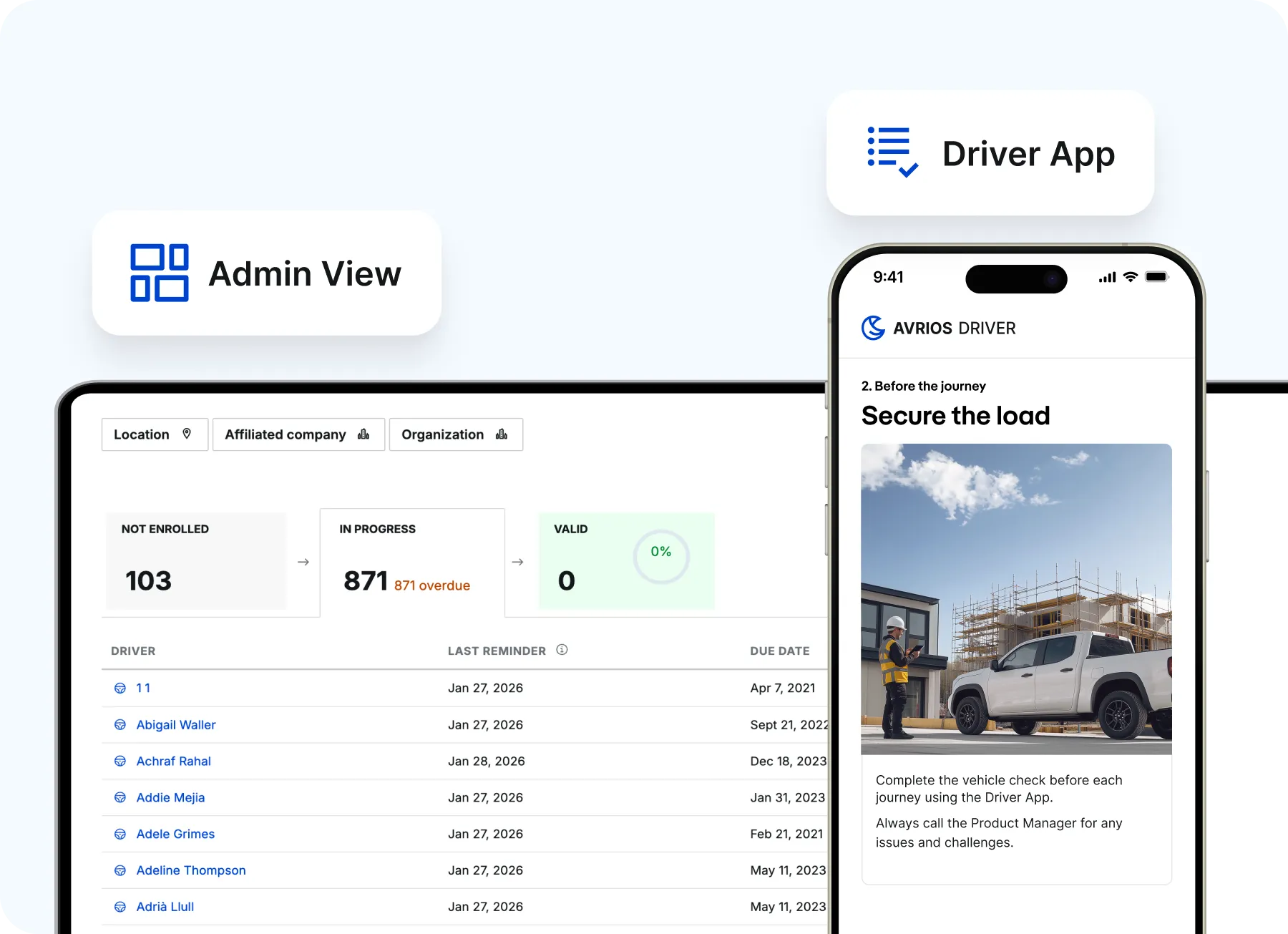Click the Feb 21, 2021 due date
1288x934 pixels.
click(786, 835)
